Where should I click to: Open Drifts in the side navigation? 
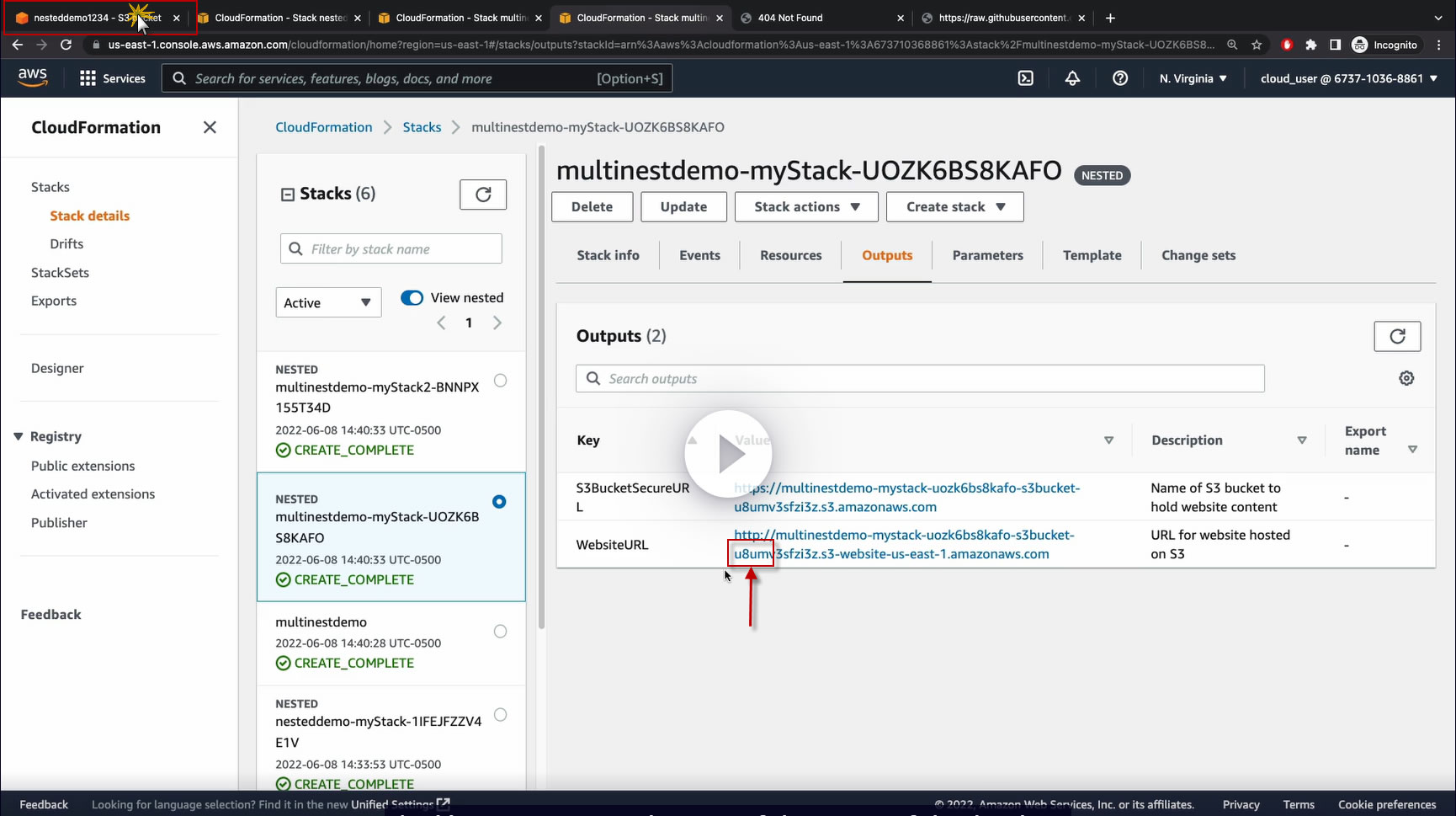66,243
